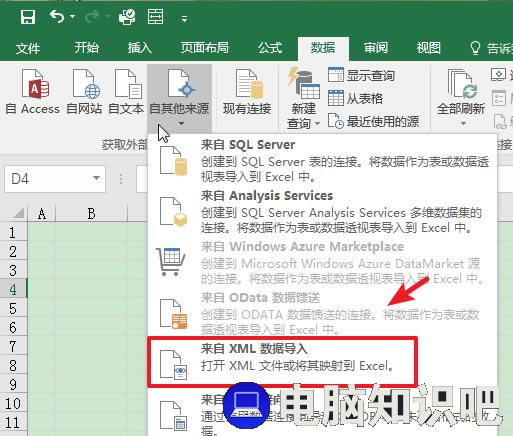Select row 10 header

[x=13, y=404]
